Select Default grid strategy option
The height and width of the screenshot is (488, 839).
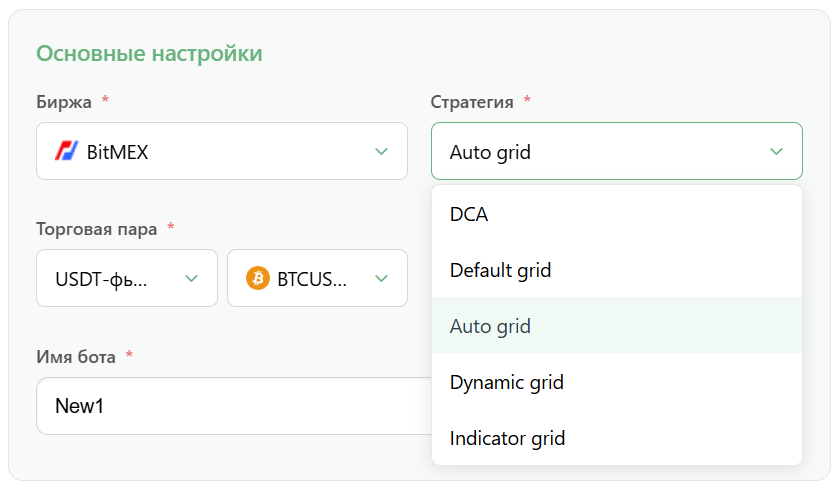click(x=616, y=270)
